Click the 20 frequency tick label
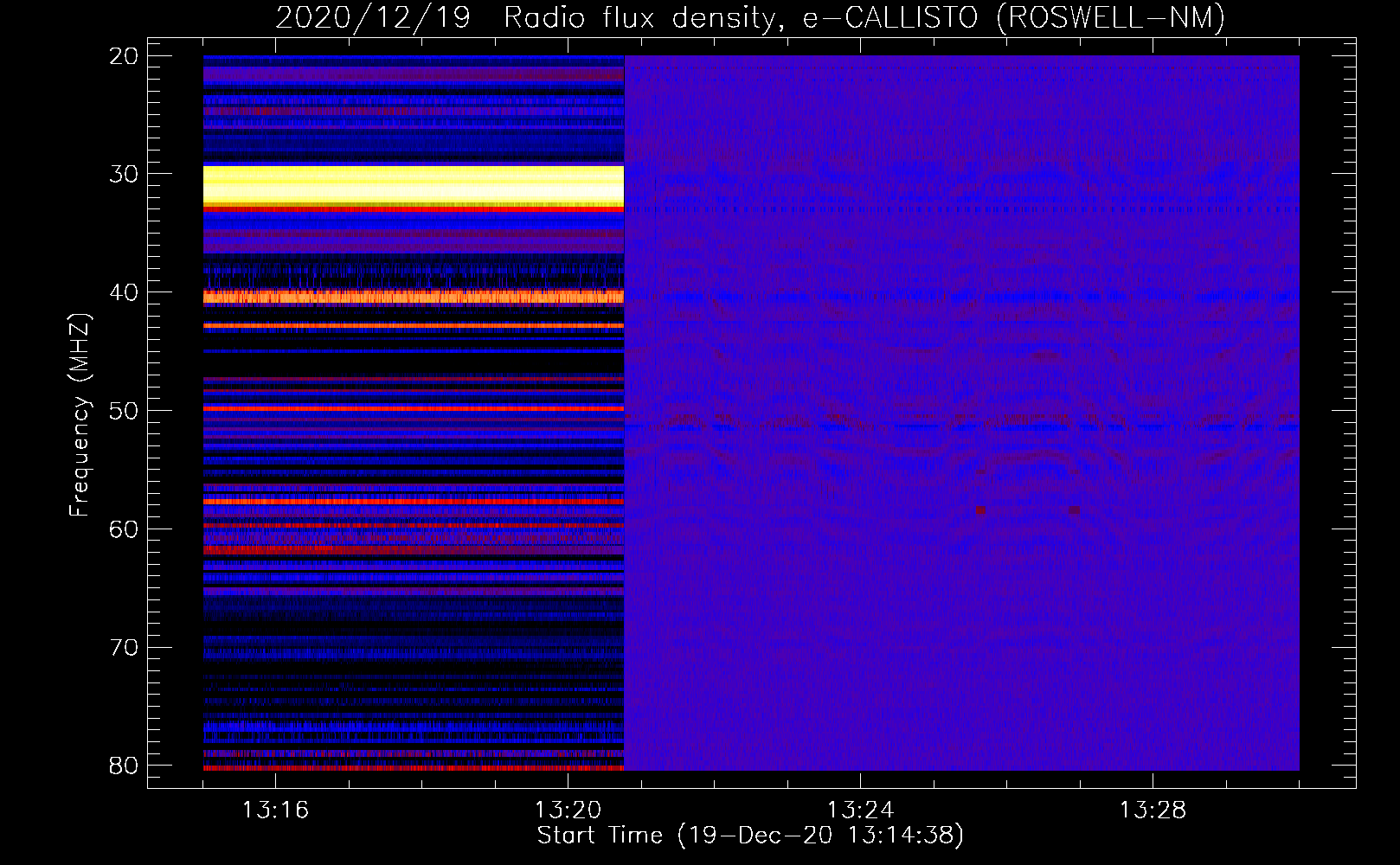This screenshot has height=865, width=1400. 124,56
